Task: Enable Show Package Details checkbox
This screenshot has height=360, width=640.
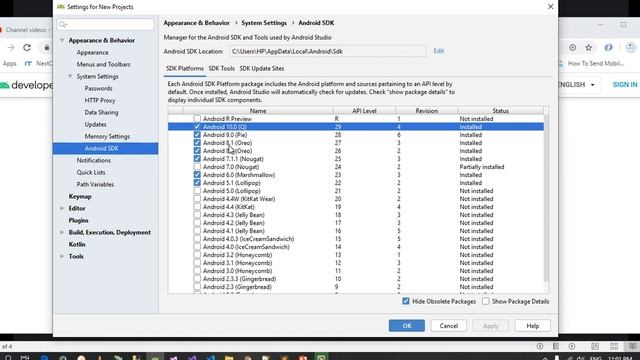Action: tap(485, 301)
